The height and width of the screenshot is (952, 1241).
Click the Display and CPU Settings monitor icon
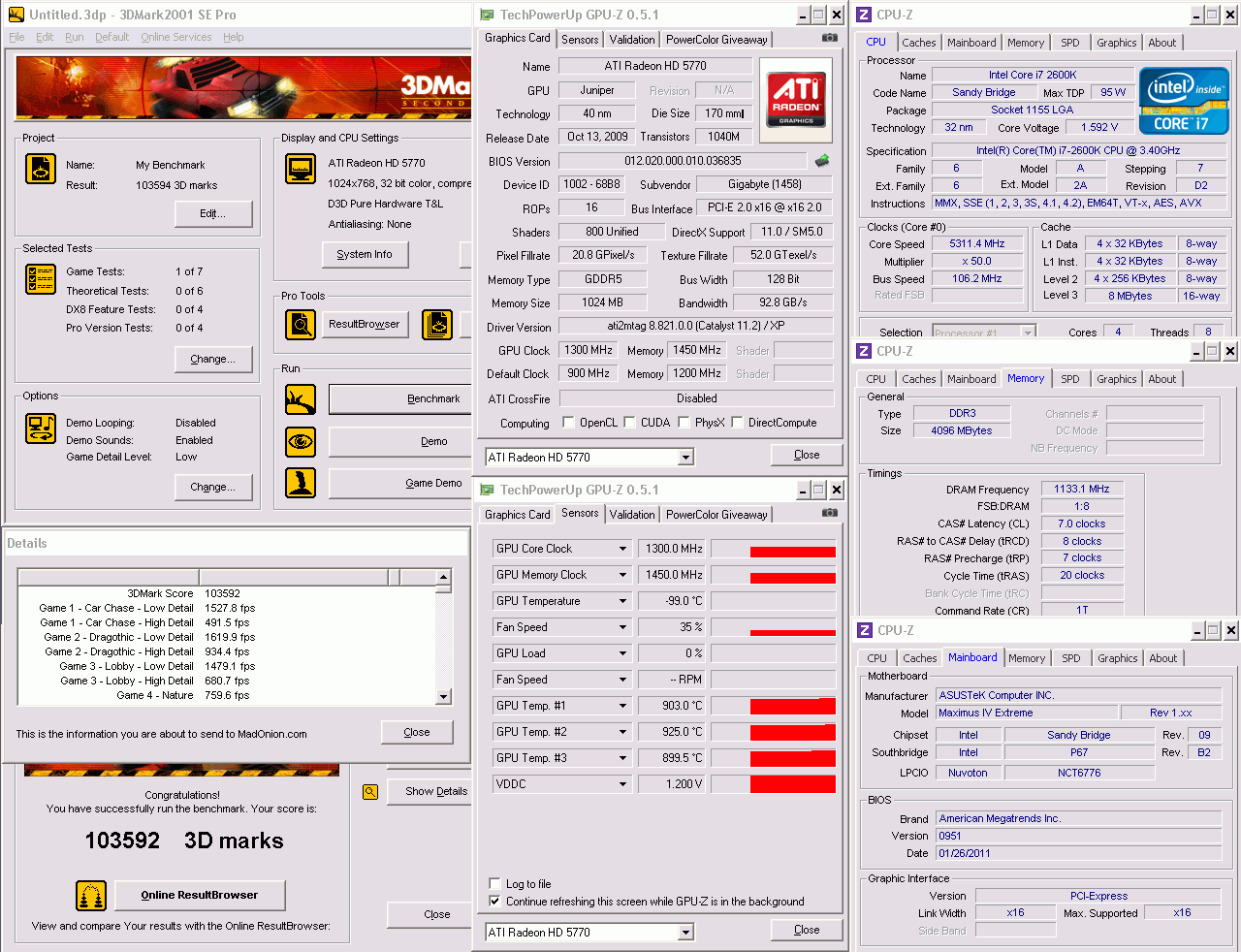click(x=301, y=169)
